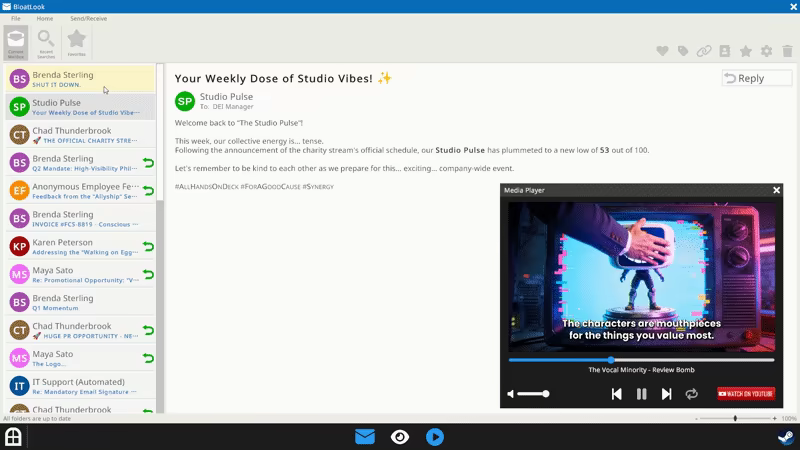Click the tag icon in the toolbar
The image size is (800, 450).
[683, 51]
